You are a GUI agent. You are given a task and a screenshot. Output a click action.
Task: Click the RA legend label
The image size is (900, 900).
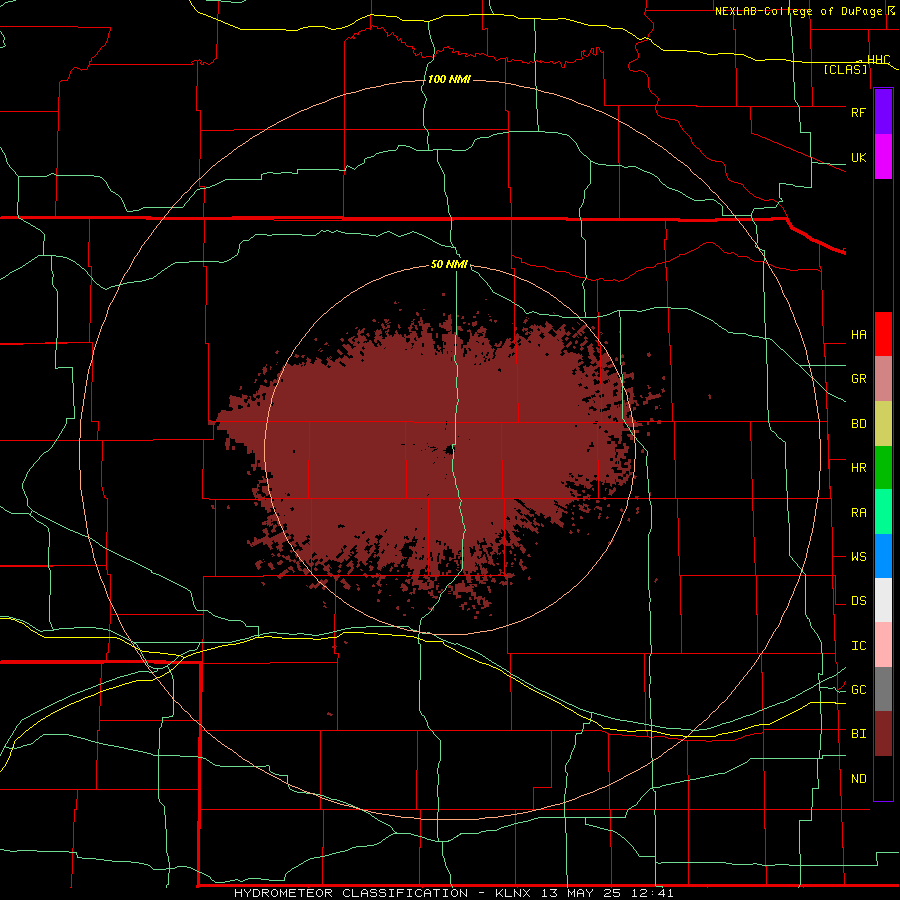coord(858,513)
